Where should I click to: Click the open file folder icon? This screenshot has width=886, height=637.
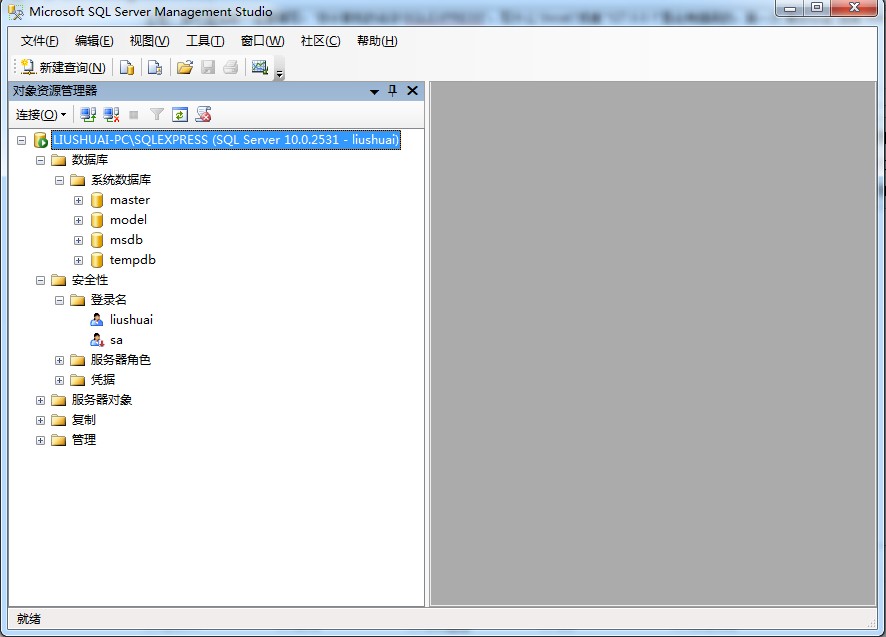(x=184, y=68)
